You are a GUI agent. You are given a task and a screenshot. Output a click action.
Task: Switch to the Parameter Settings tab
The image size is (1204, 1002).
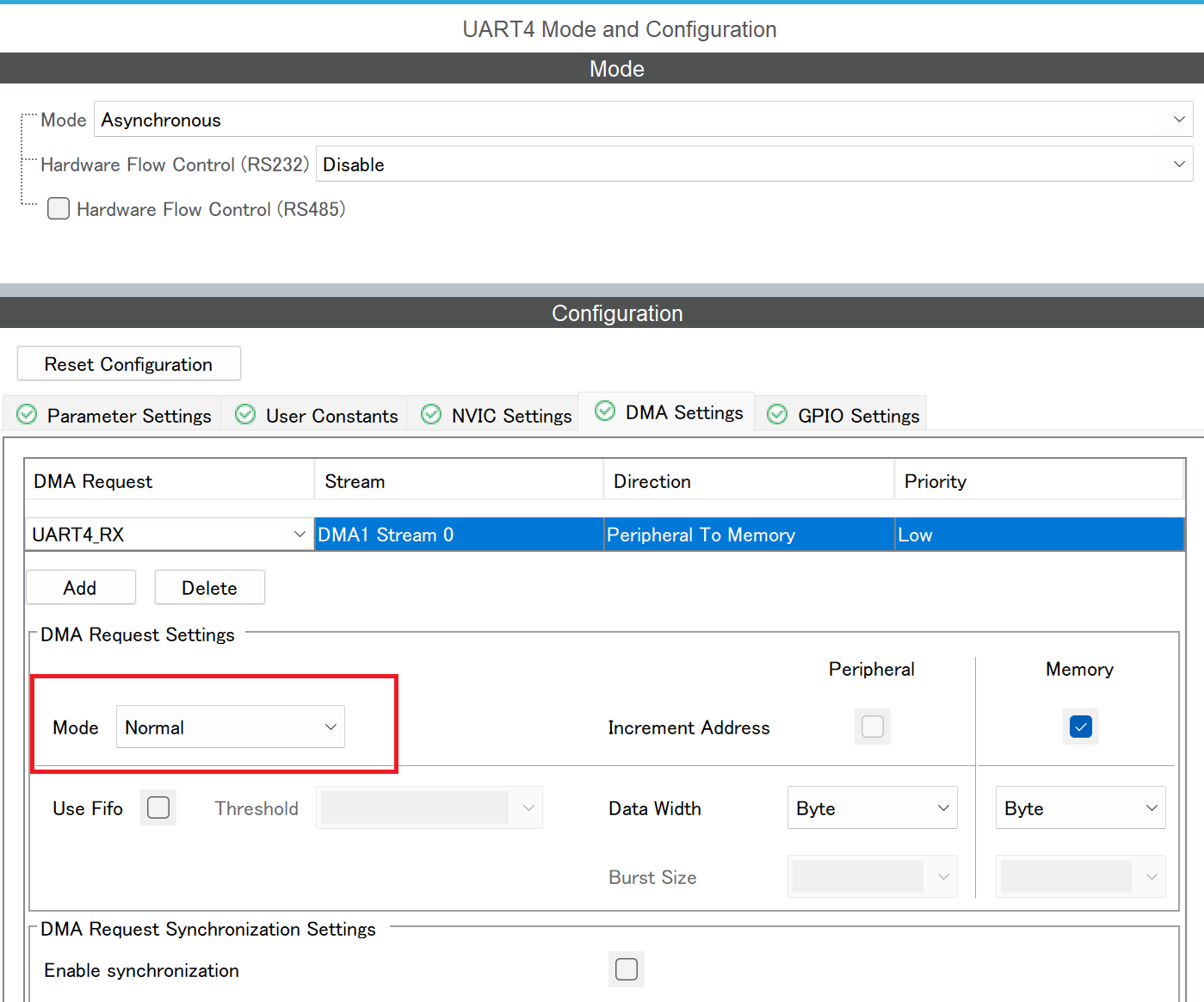coord(129,415)
